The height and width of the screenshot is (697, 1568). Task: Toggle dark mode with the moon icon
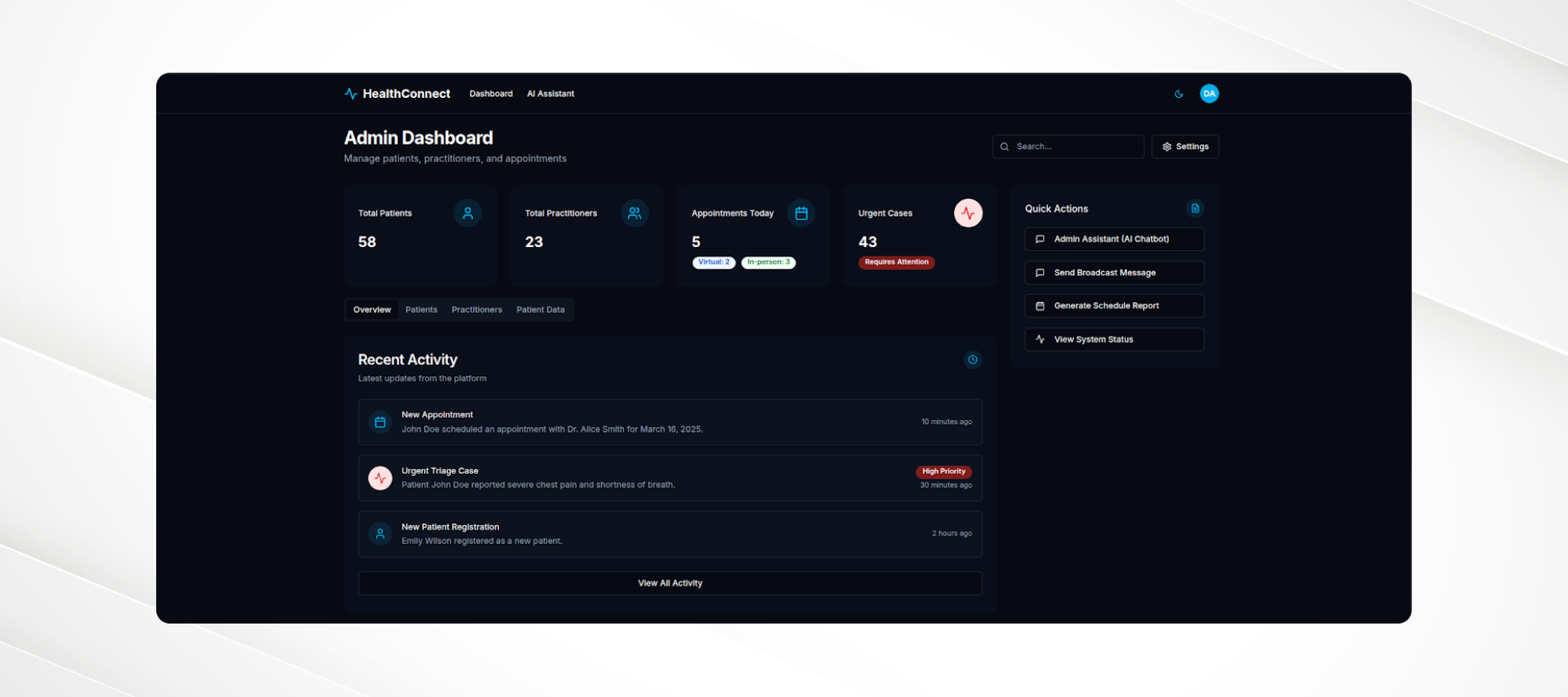1178,93
